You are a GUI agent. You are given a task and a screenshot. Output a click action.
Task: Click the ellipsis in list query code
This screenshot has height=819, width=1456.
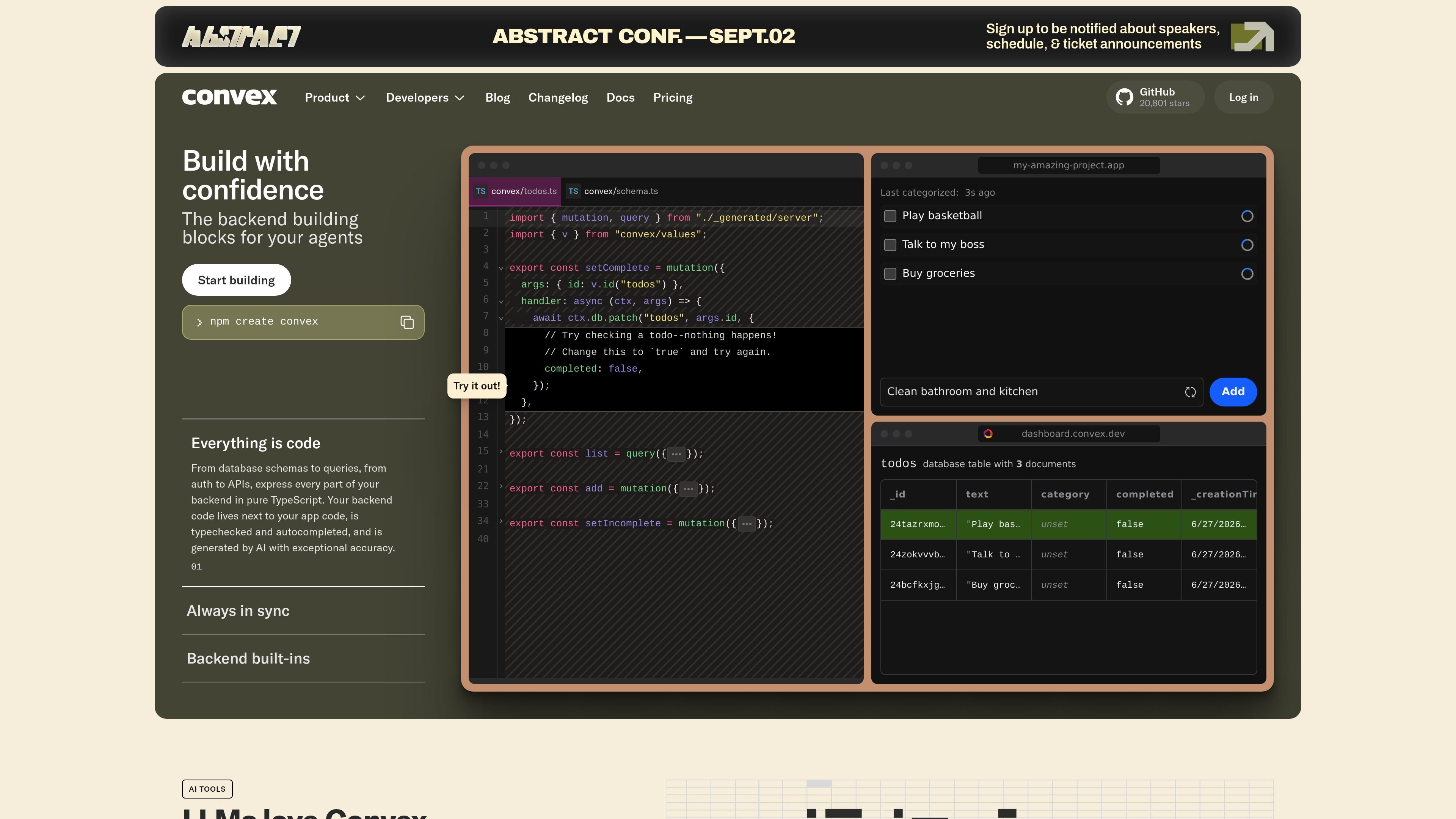(676, 454)
